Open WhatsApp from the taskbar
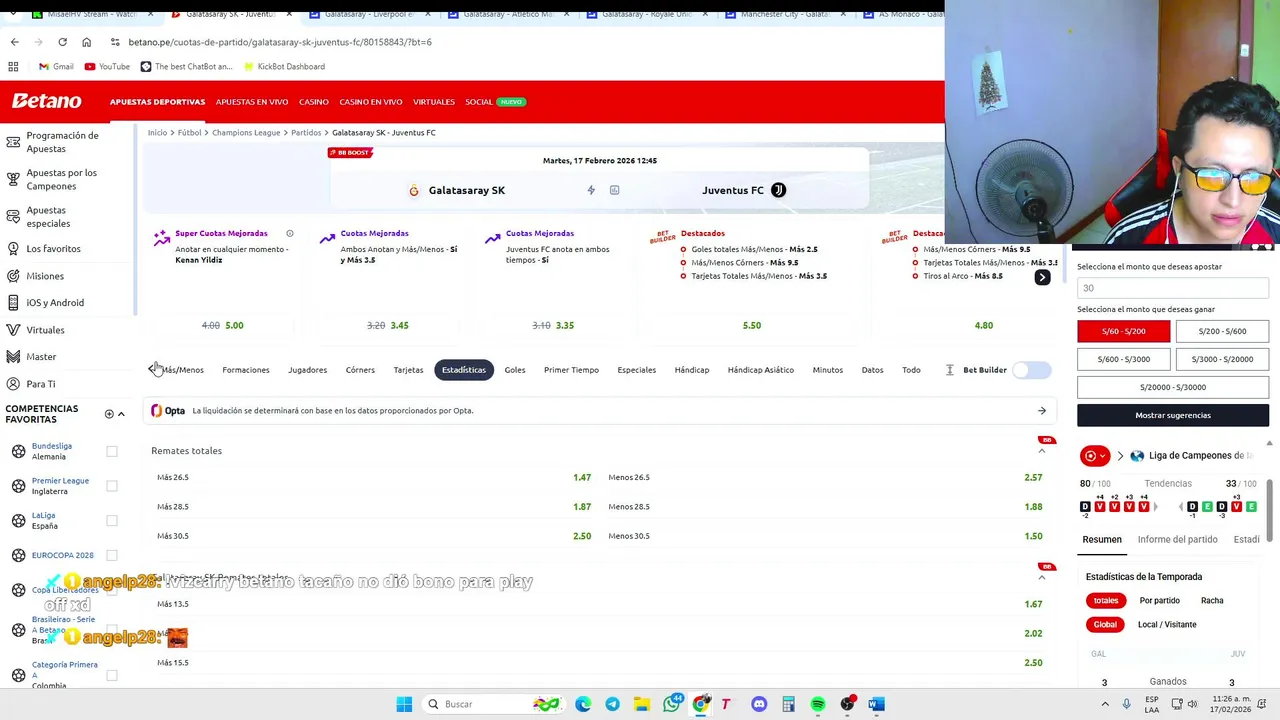The width and height of the screenshot is (1280, 720). [x=672, y=704]
